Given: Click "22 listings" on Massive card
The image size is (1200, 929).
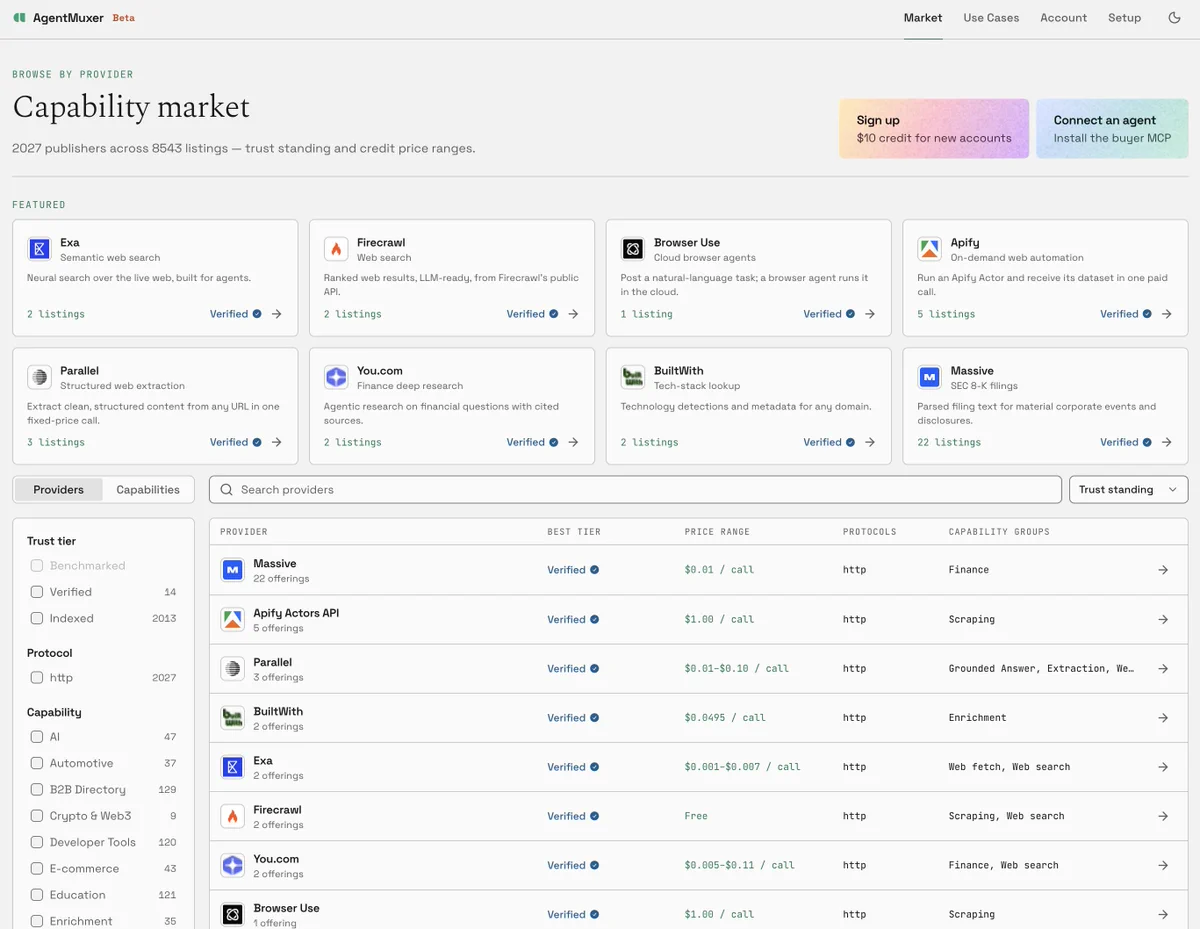Looking at the screenshot, I should pos(949,442).
